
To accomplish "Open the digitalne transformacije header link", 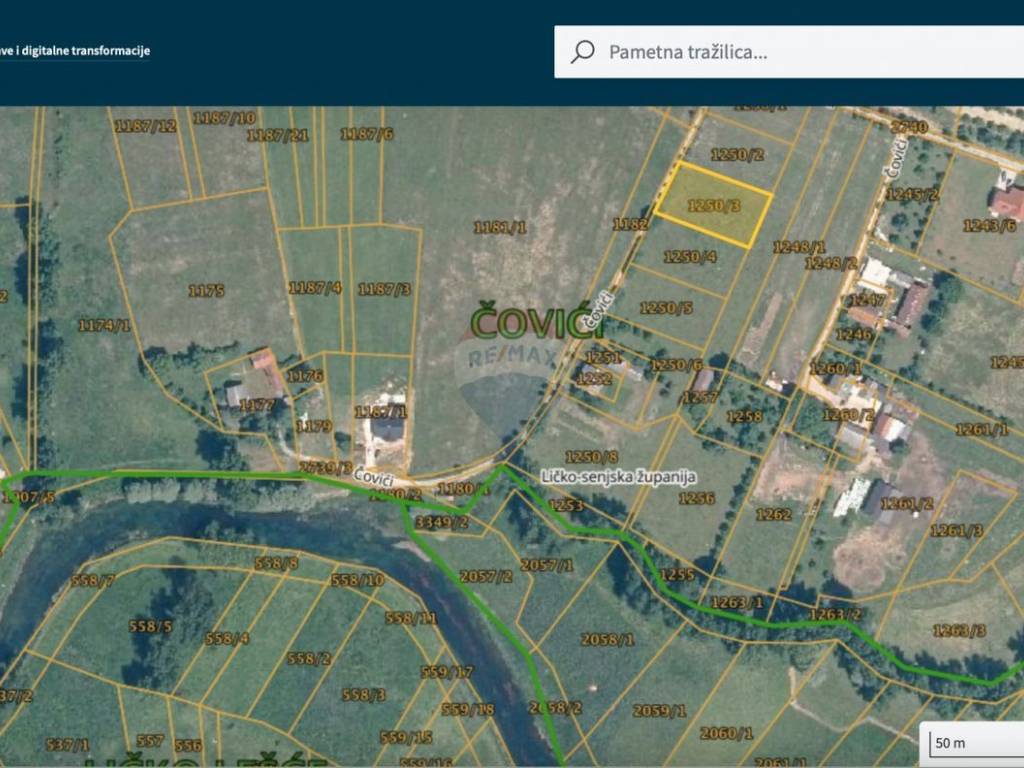I will (75, 50).
